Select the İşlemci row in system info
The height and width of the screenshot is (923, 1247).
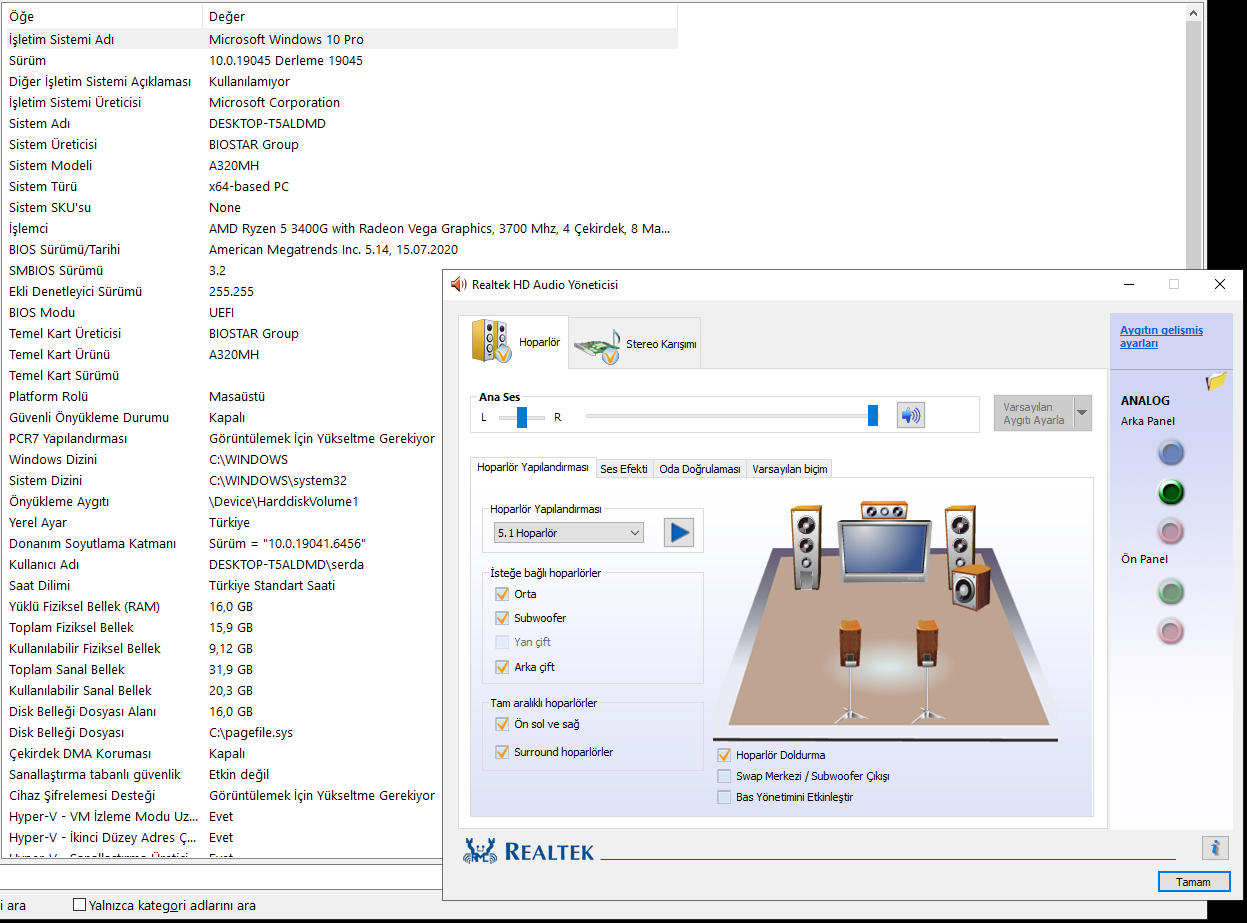(339, 228)
